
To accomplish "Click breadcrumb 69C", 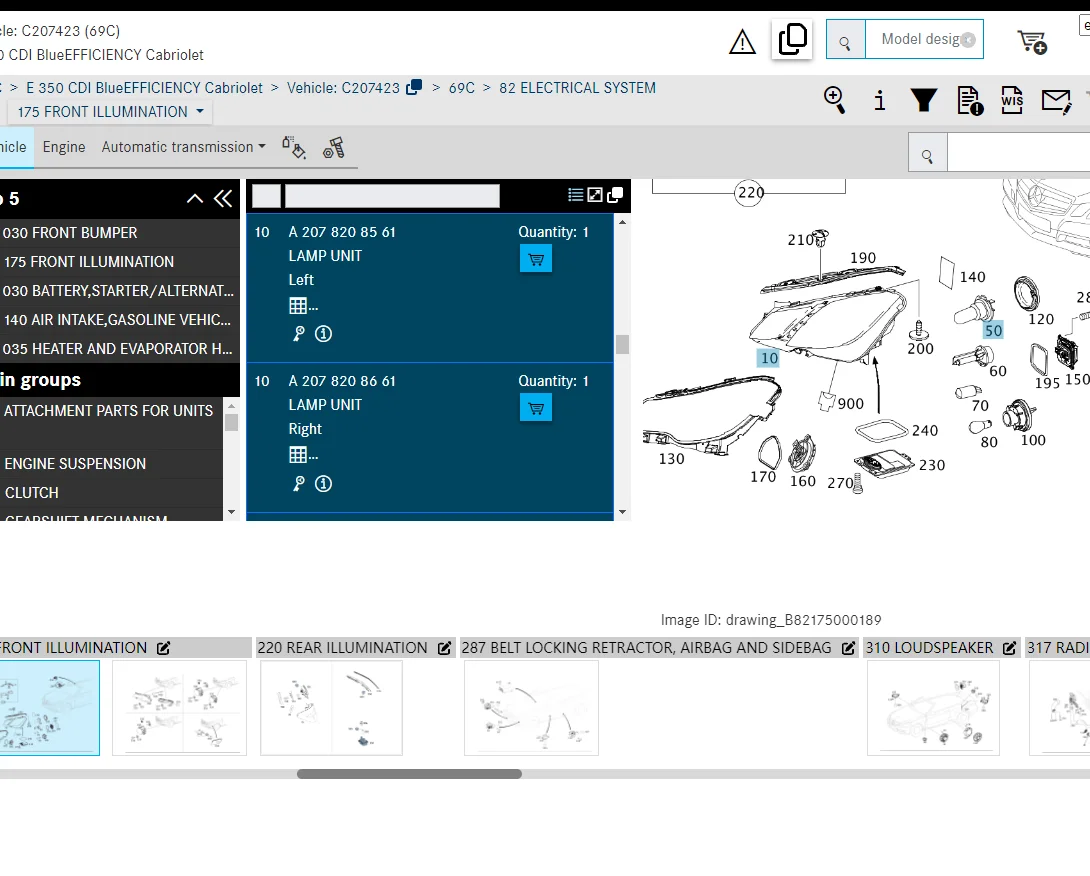I will [x=462, y=88].
